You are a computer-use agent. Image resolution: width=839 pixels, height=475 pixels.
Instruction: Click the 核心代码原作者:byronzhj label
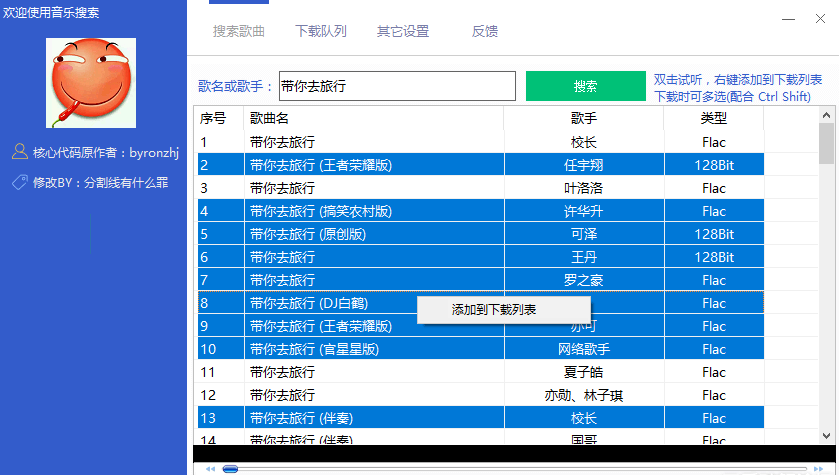click(x=106, y=152)
